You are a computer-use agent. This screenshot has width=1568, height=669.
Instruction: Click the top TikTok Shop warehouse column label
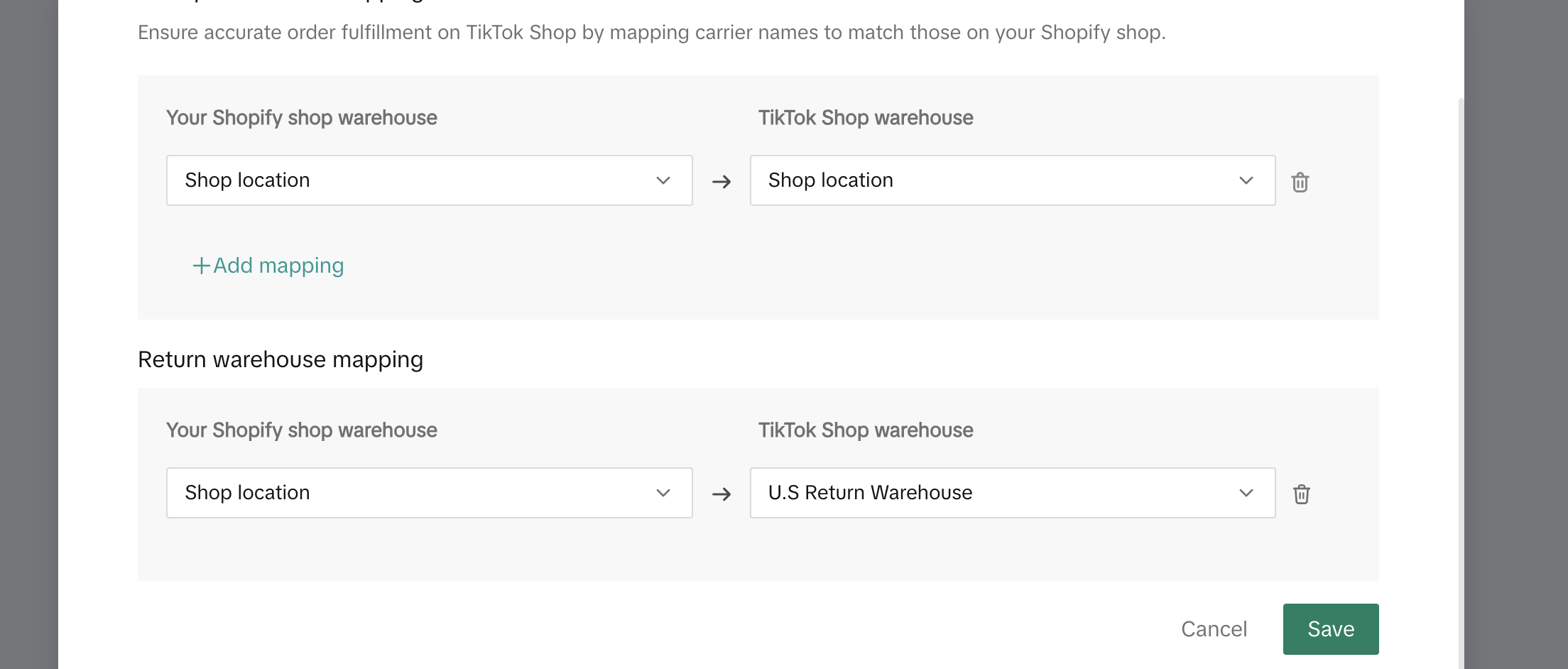point(865,118)
